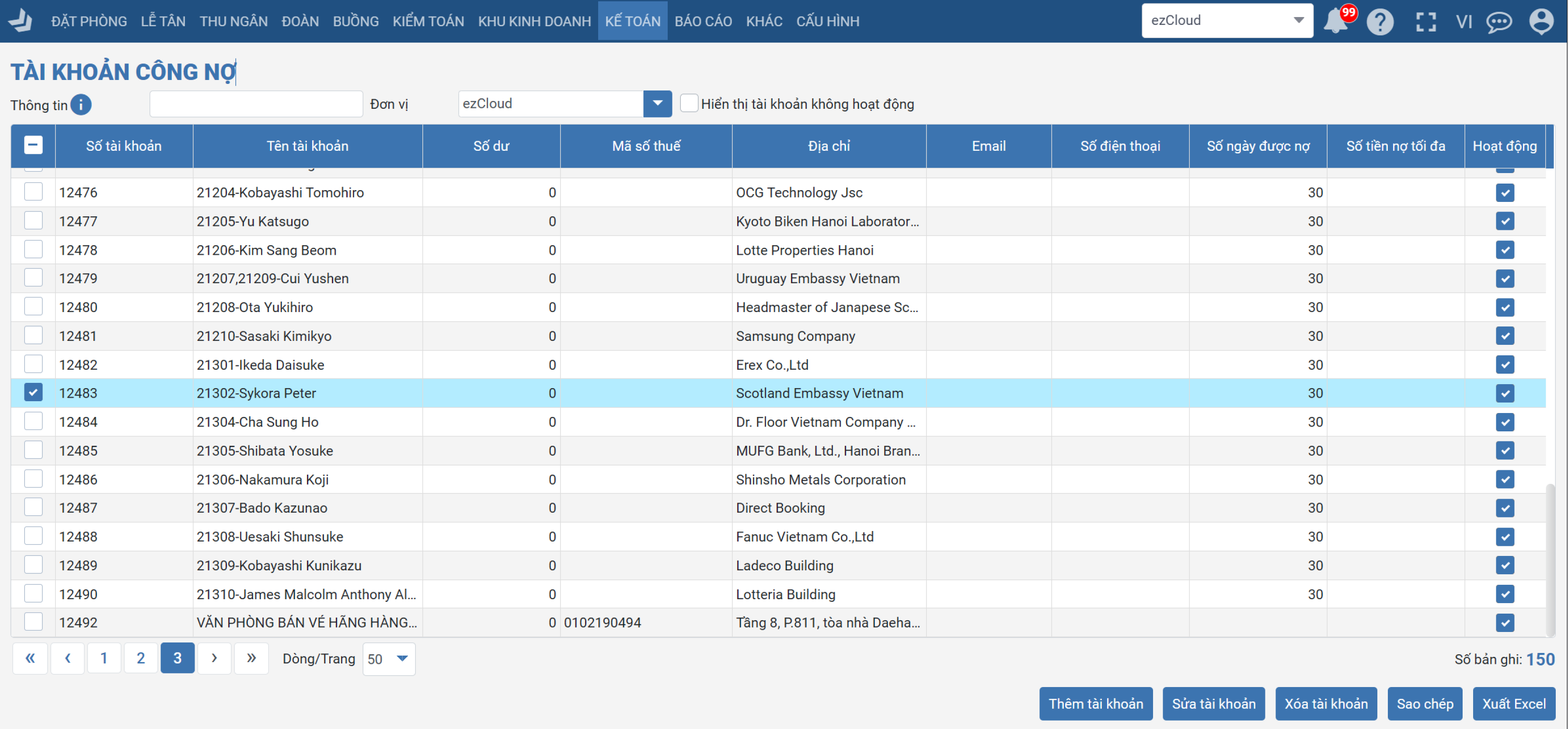1568x729 pixels.
Task: Go to page 2
Action: (141, 658)
